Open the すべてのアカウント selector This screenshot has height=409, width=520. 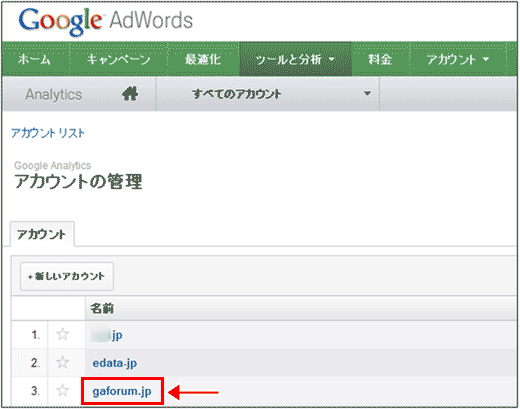268,94
